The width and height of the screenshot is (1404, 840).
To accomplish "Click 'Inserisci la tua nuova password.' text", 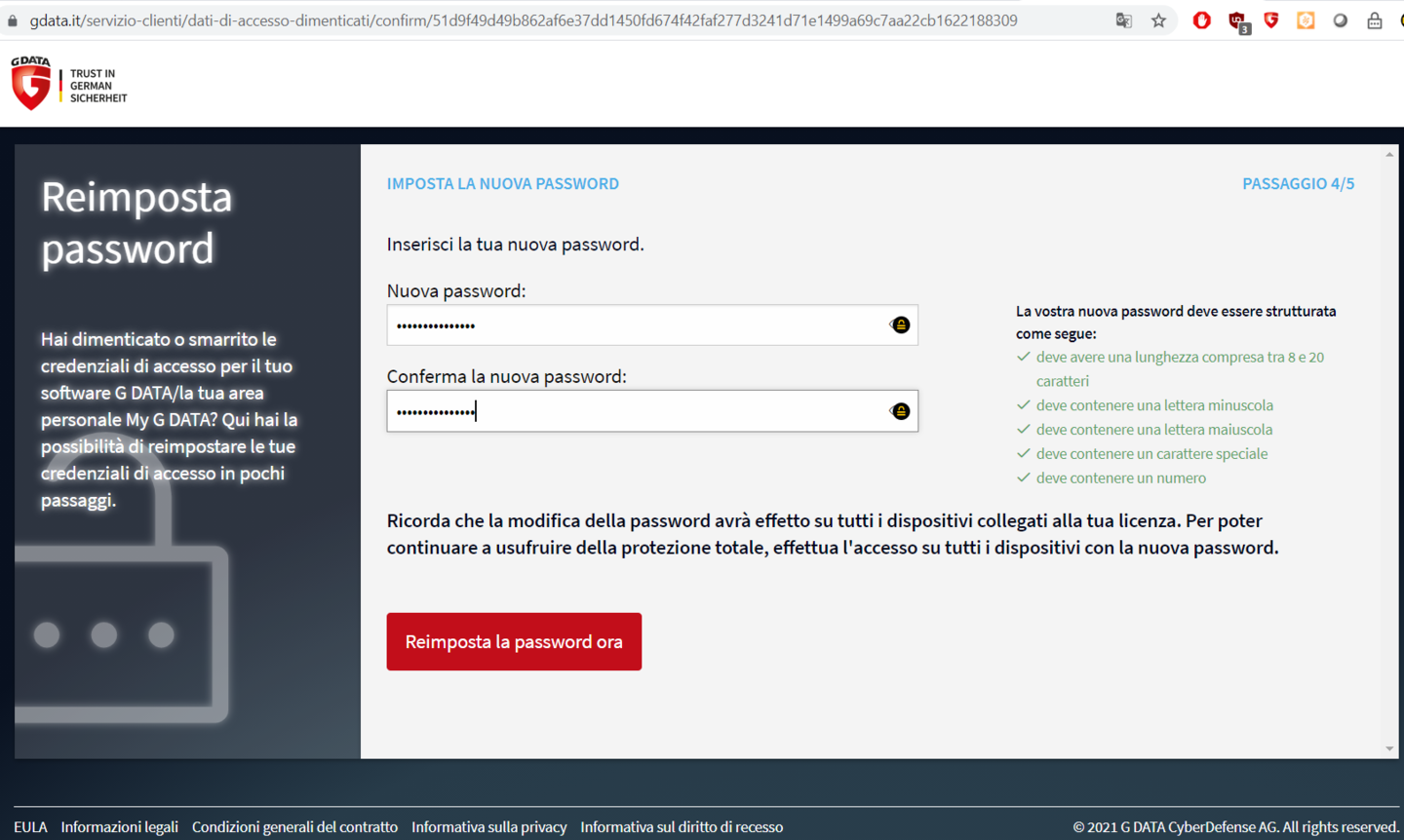I will (515, 245).
